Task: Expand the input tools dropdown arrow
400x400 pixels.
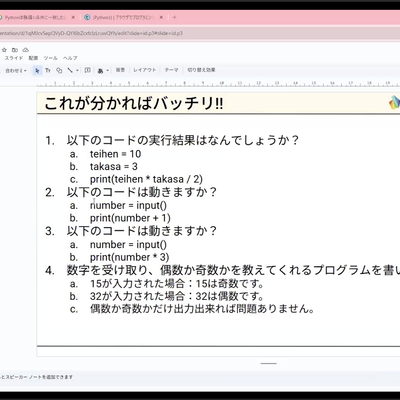Action: 107,71
